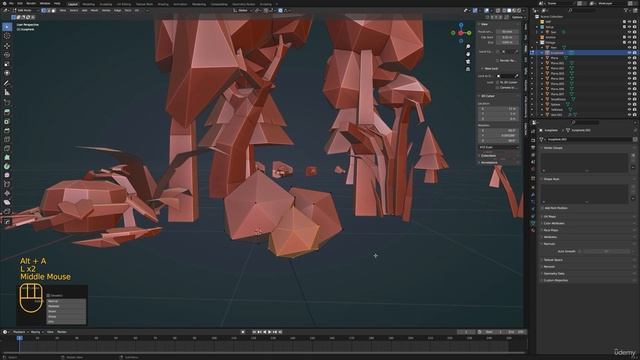640x360 pixels.
Task: Click the viewport zoom magnifier icon
Action: coord(468,47)
